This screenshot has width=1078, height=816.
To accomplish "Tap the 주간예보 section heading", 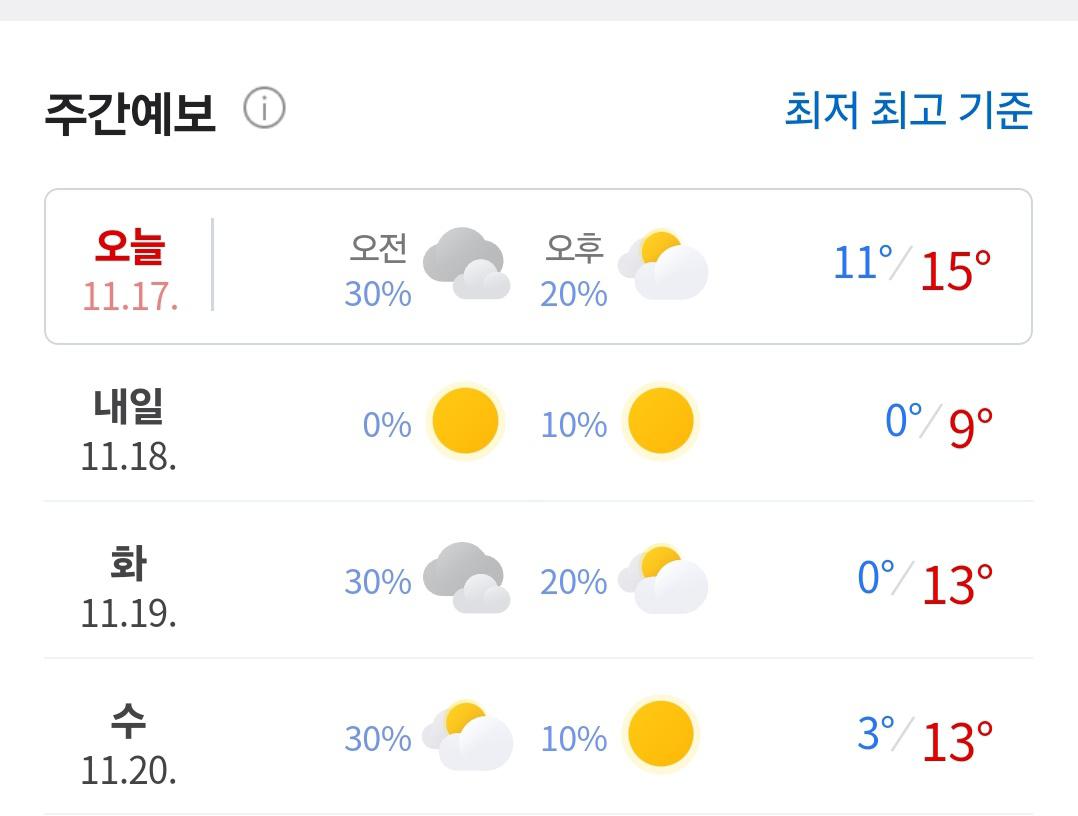I will pos(130,113).
